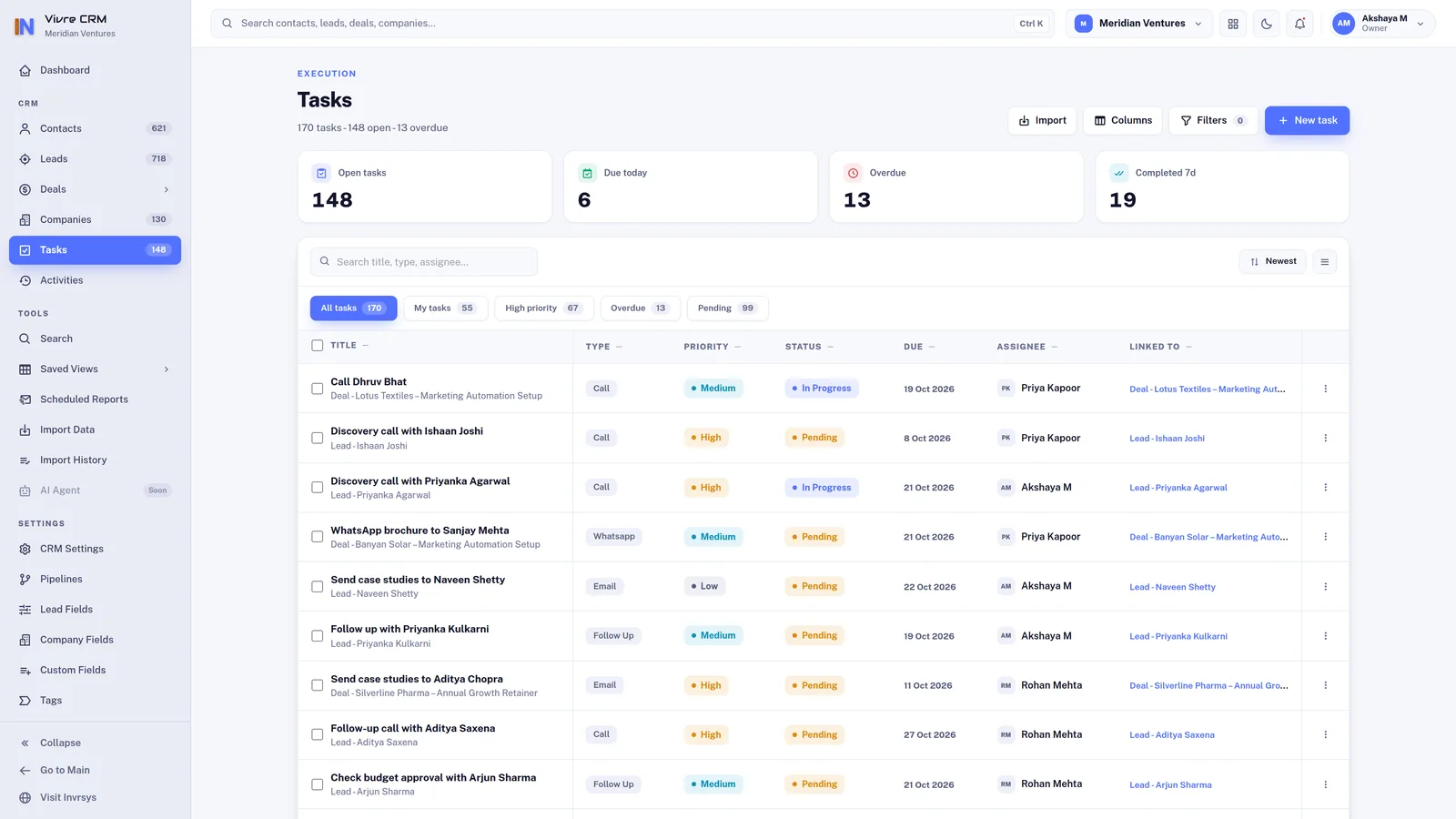Click the Search title, type, assignee field
The image size is (1456, 819).
(x=424, y=262)
